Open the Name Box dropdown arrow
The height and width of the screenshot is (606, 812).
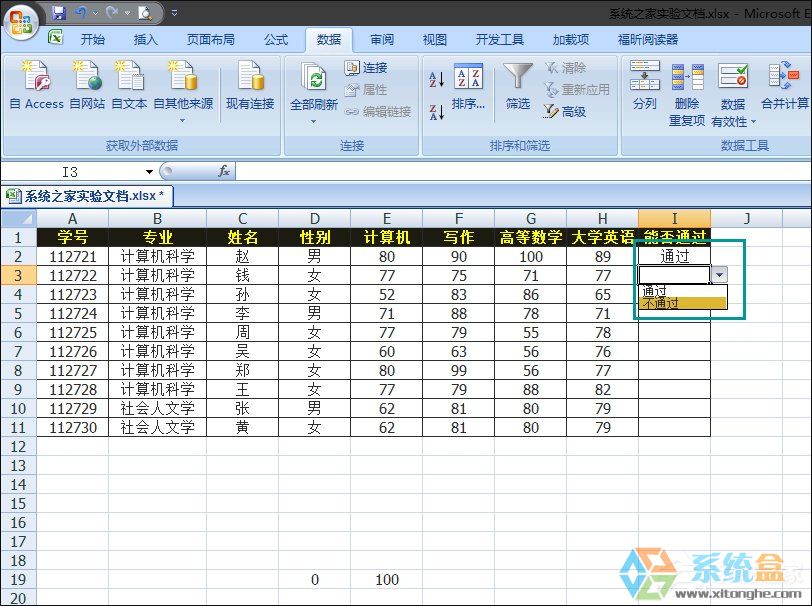click(x=149, y=171)
